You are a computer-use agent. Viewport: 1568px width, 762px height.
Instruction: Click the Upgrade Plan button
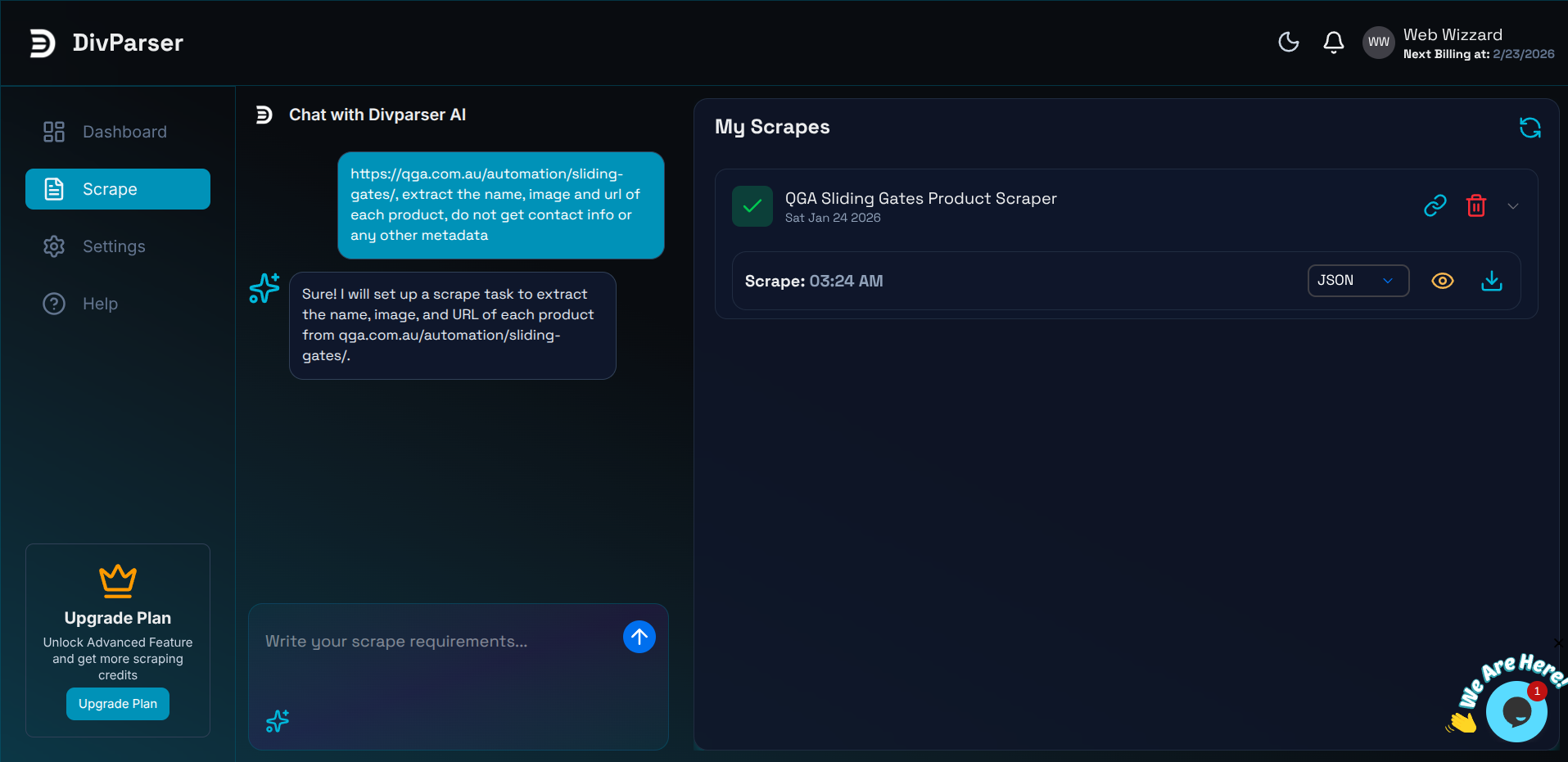pos(117,703)
